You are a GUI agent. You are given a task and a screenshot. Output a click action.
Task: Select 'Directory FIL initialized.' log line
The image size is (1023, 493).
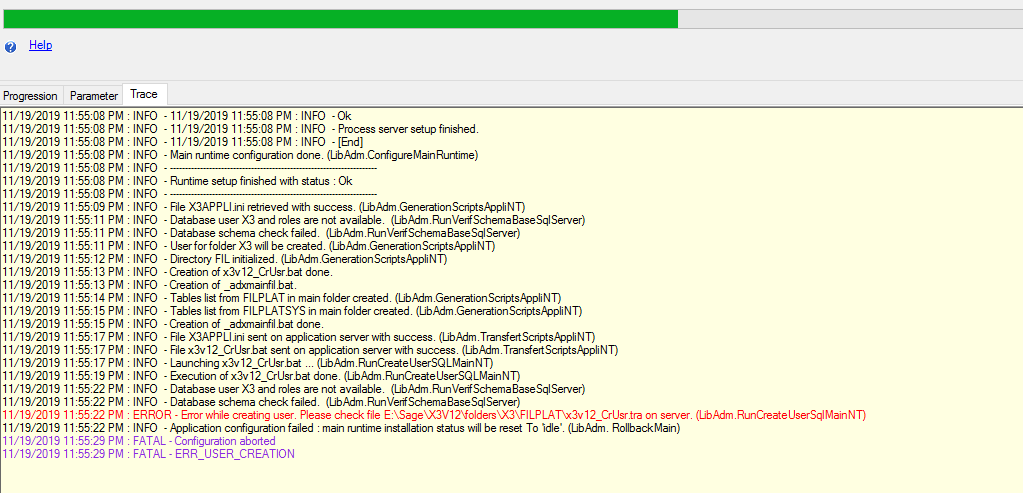[x=224, y=259]
